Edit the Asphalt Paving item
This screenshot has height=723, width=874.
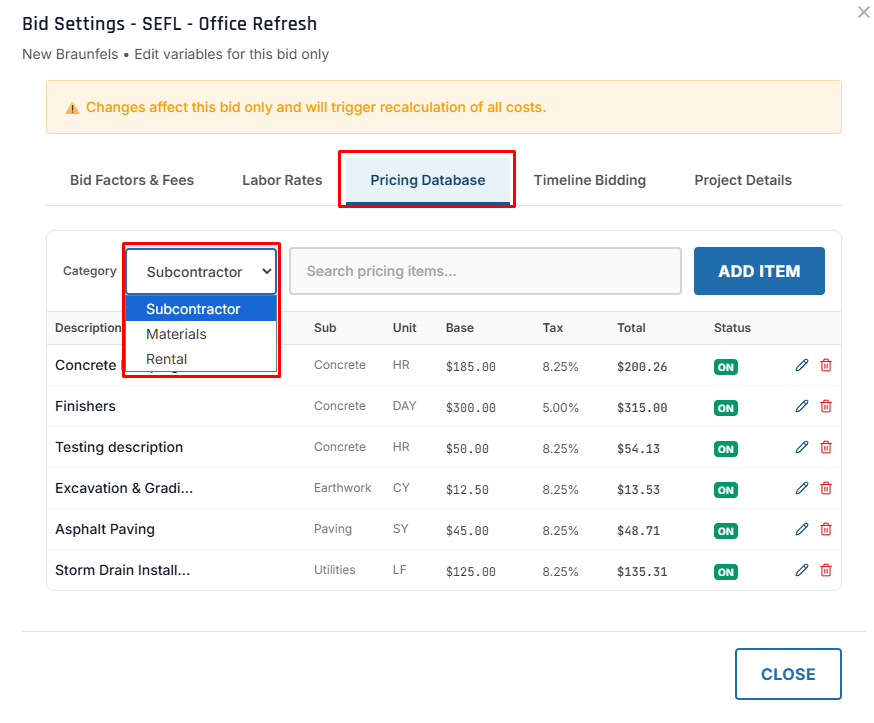pos(801,529)
